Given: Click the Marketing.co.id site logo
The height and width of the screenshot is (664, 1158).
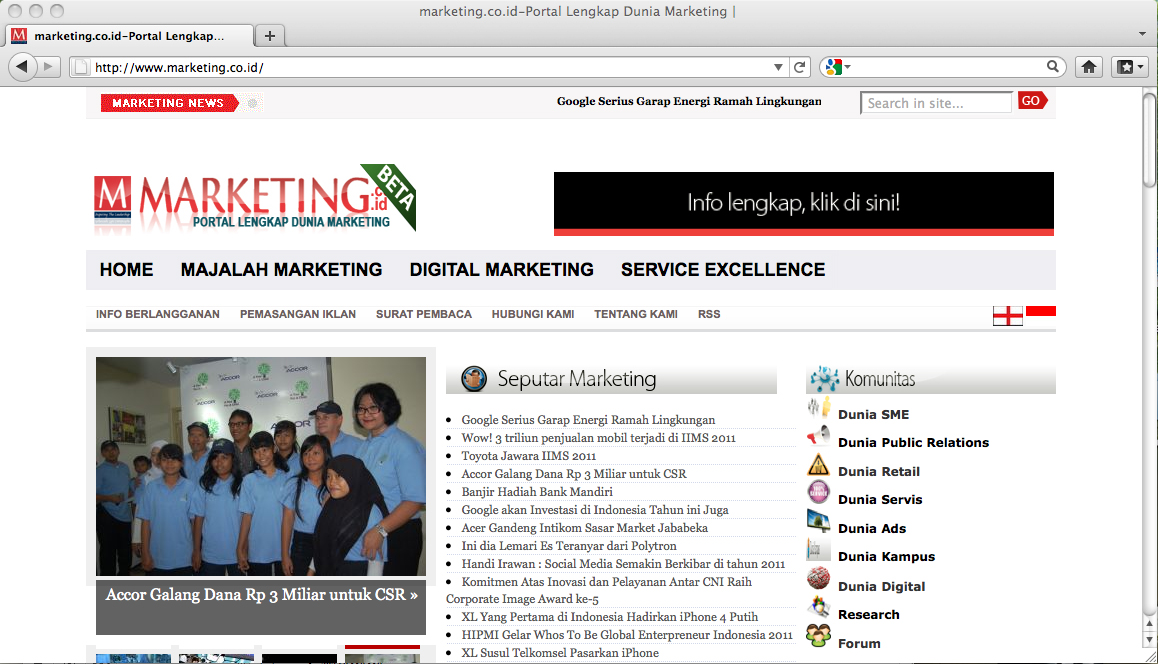Looking at the screenshot, I should [x=255, y=198].
